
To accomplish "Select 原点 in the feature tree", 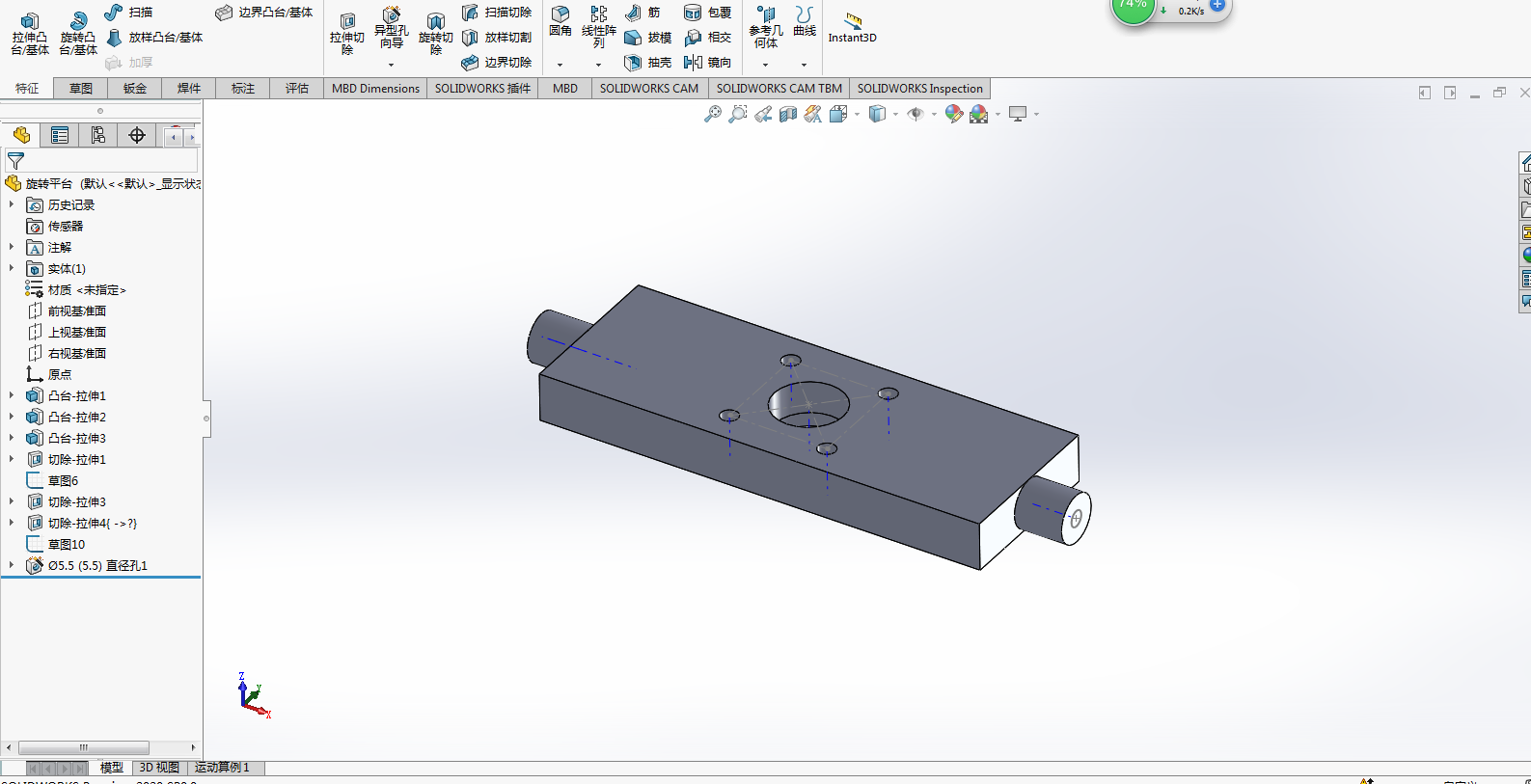I will [59, 374].
